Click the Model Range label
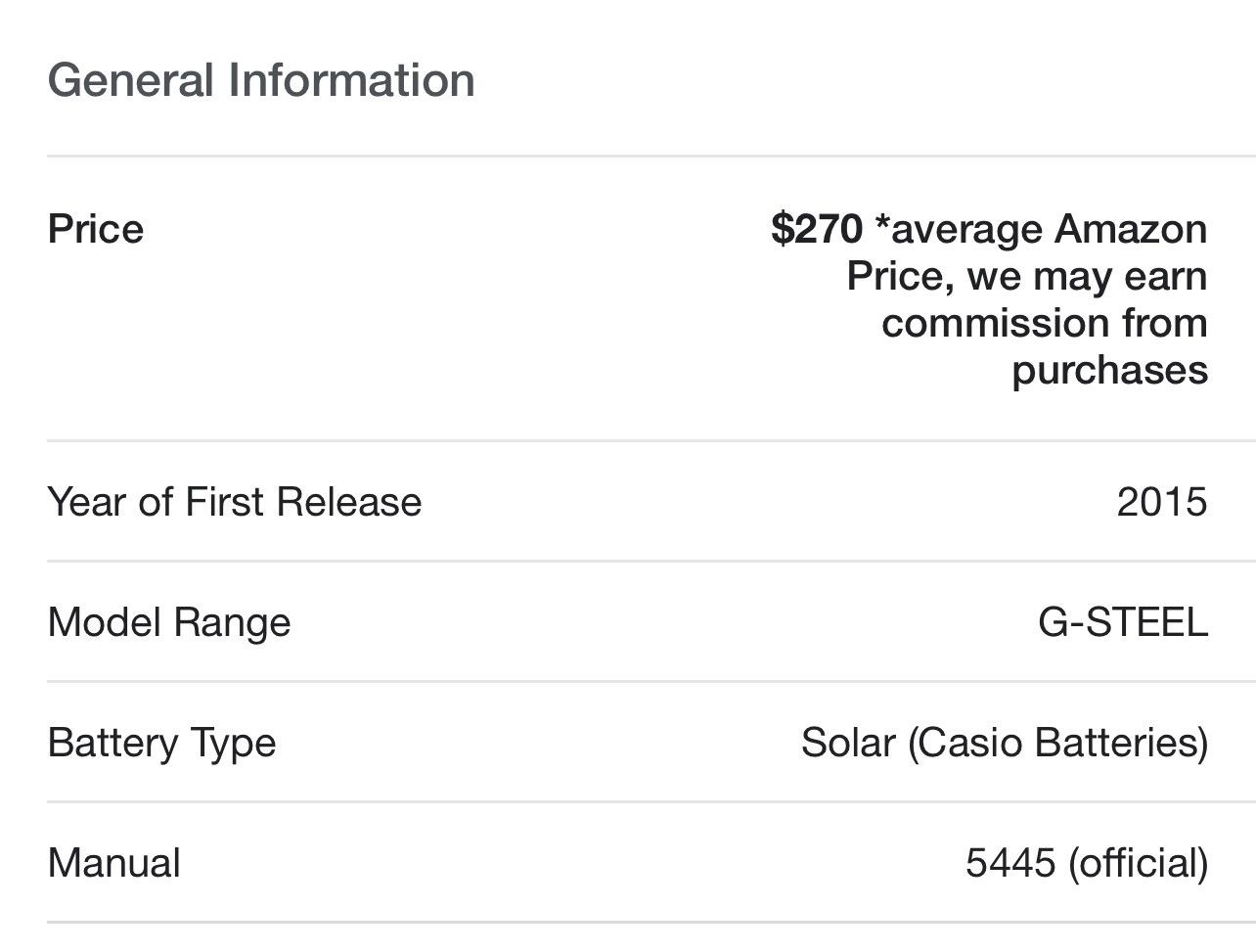Image resolution: width=1256 pixels, height=952 pixels. [x=169, y=622]
